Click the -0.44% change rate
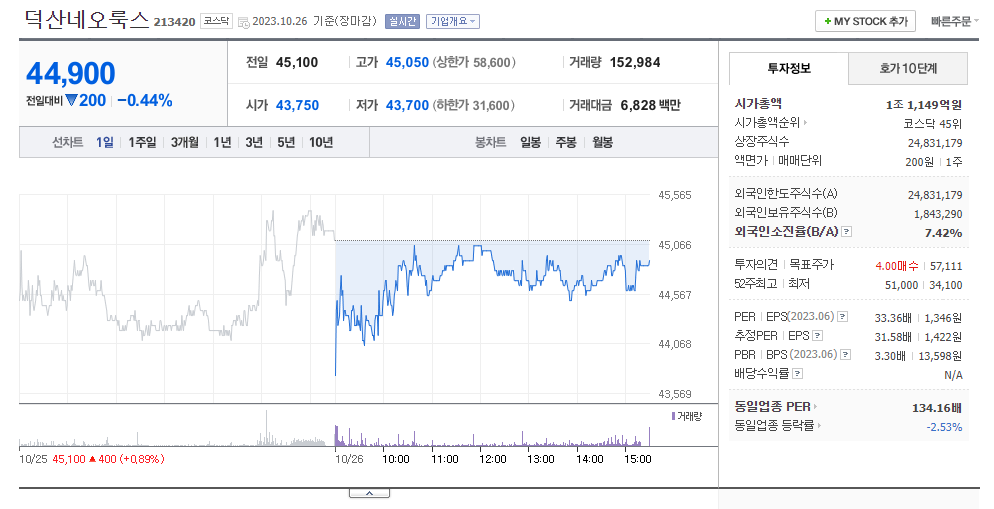 click(x=145, y=100)
